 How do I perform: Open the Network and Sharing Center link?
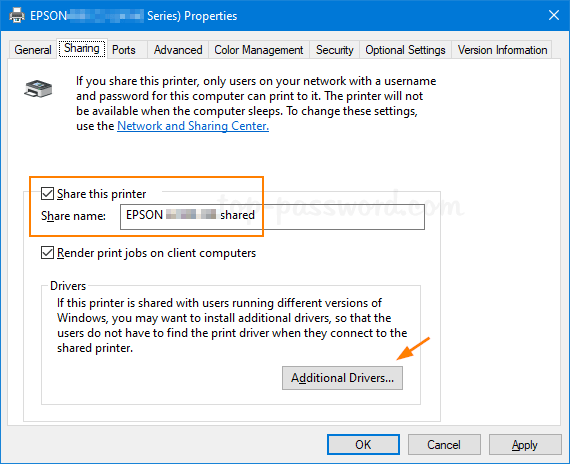193,126
